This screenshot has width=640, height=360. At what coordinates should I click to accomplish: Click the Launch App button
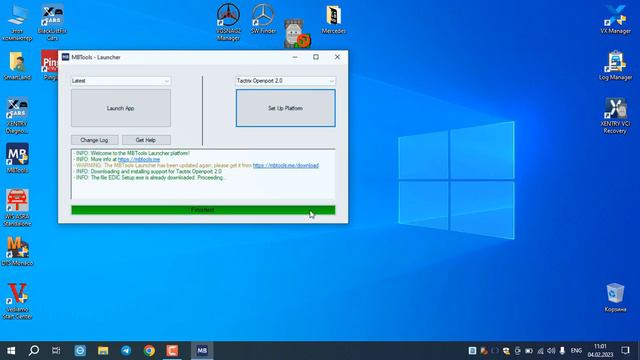click(x=121, y=108)
